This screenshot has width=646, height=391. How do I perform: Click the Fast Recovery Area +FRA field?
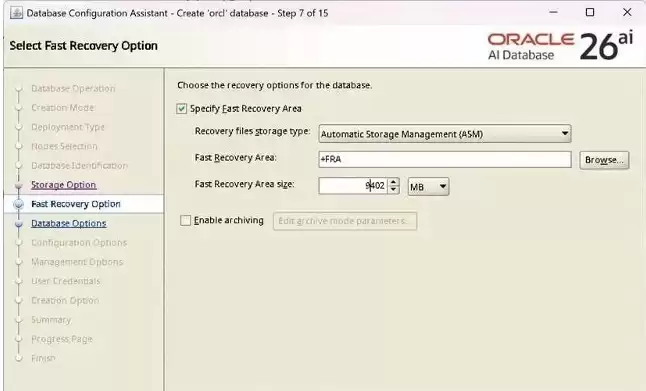pos(445,159)
